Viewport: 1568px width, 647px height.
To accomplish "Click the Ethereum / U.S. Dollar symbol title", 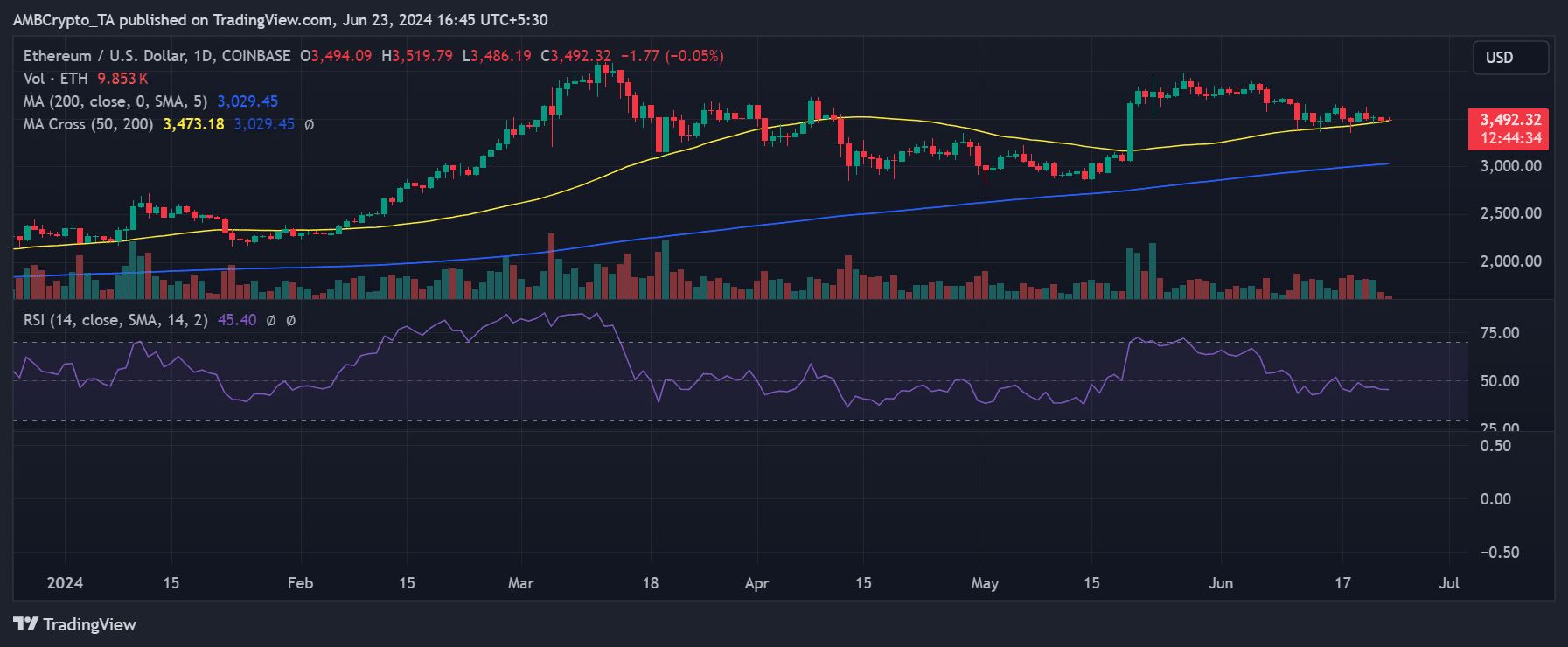I will click(157, 56).
